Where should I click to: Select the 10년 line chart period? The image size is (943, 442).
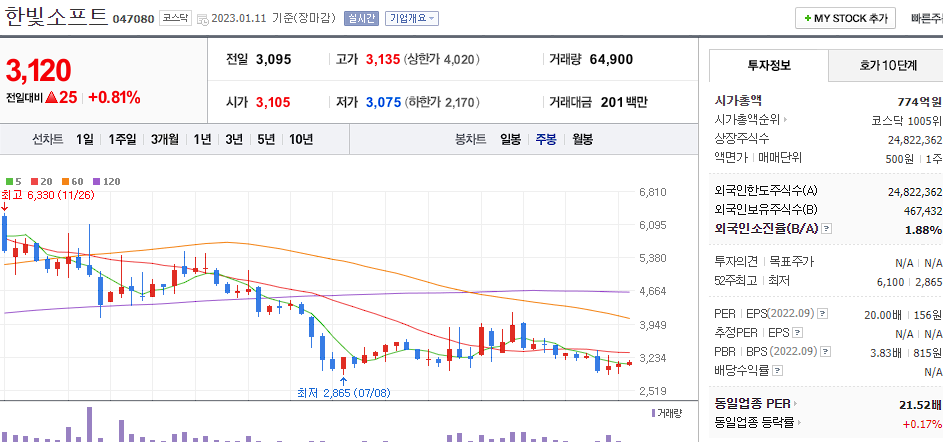point(301,140)
